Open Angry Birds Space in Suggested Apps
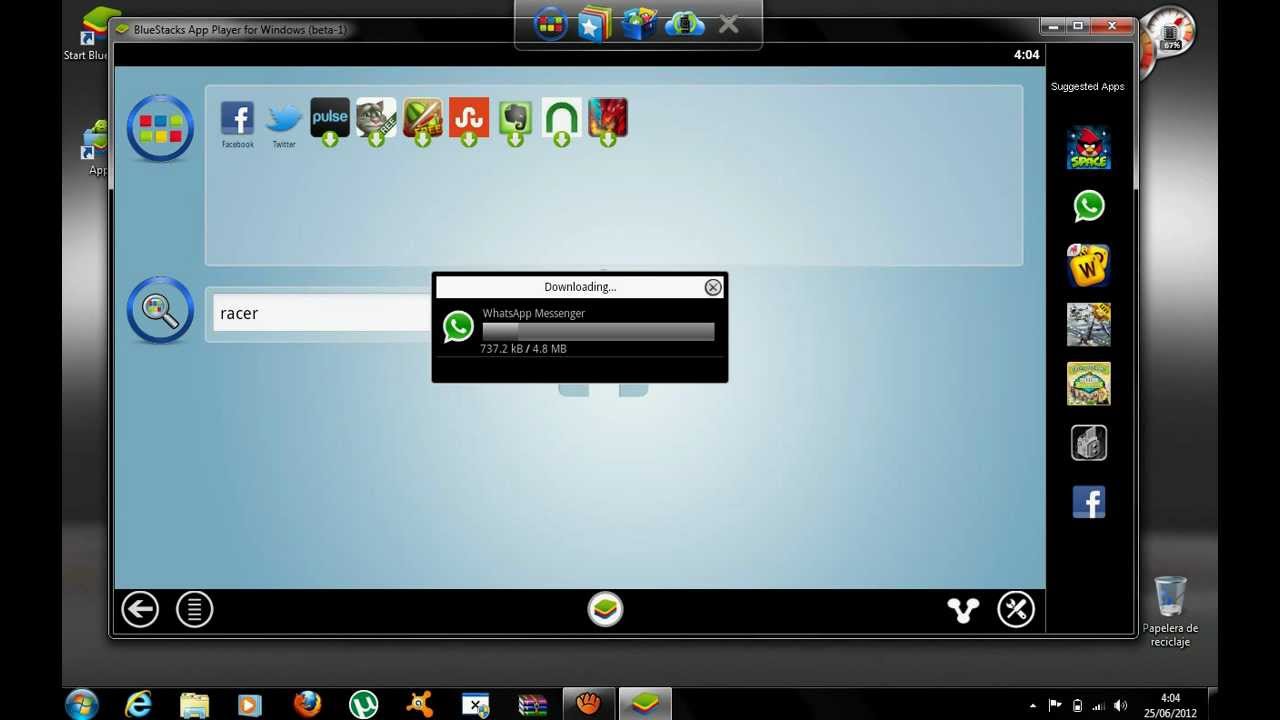Image resolution: width=1280 pixels, height=720 pixels. point(1088,148)
